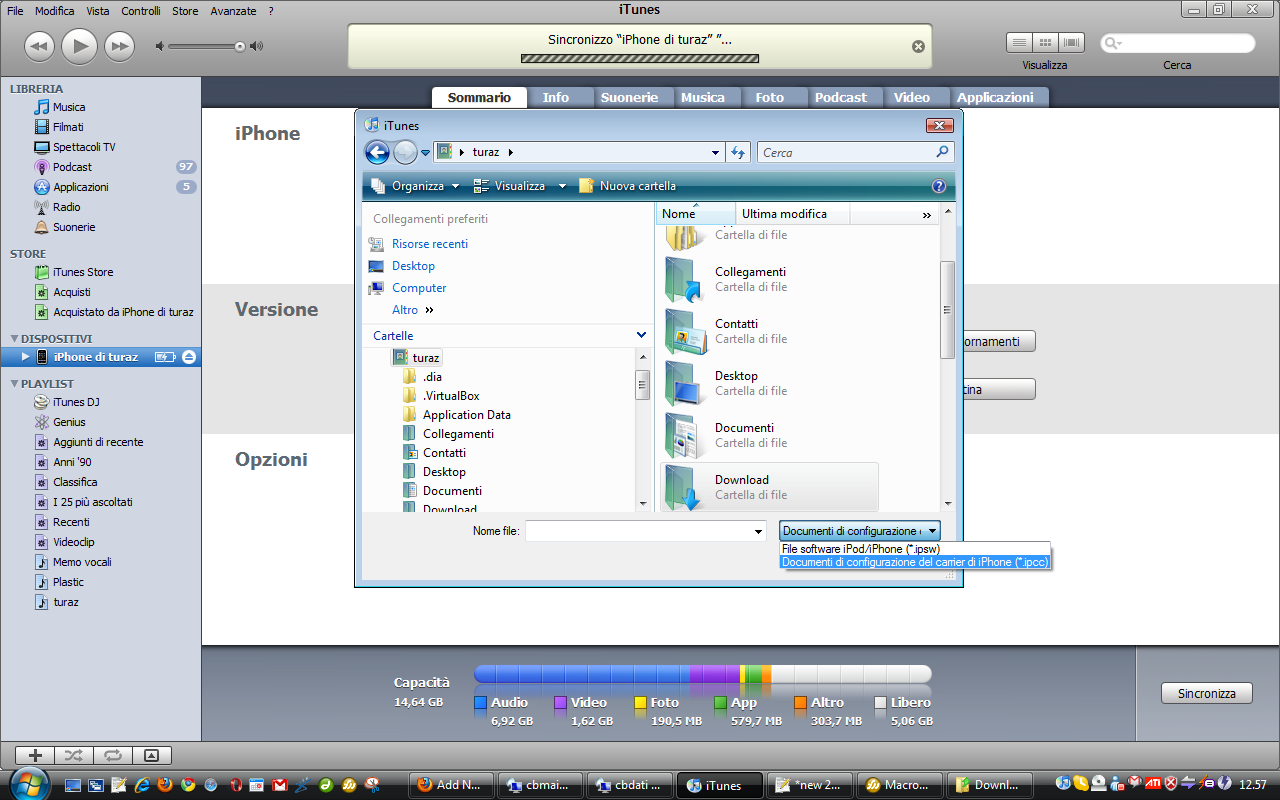Adjust the iTunes volume slider knob
Image resolution: width=1280 pixels, height=800 pixels.
pos(239,46)
